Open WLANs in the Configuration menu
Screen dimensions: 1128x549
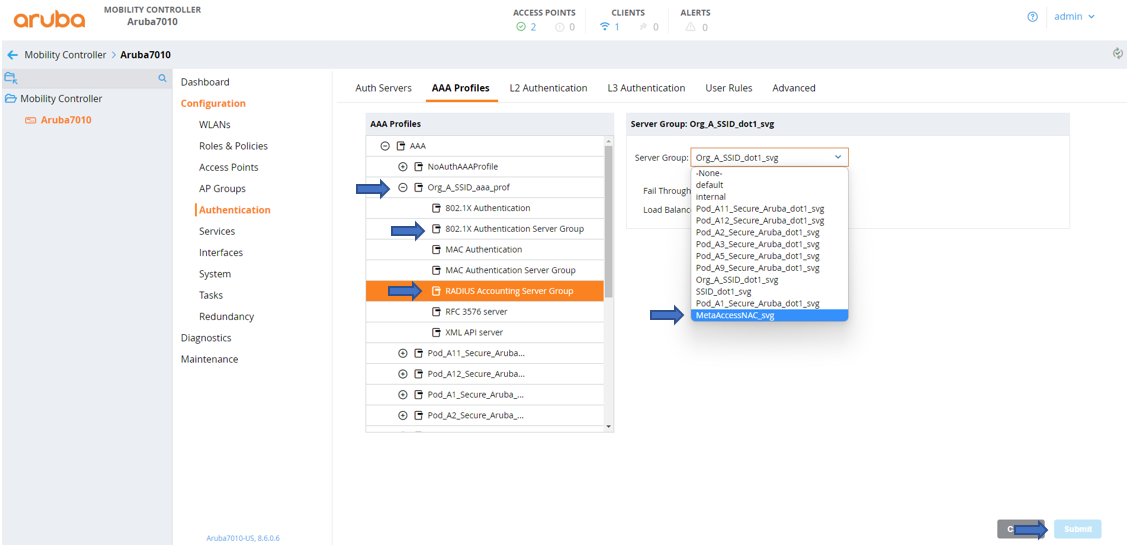[x=214, y=125]
